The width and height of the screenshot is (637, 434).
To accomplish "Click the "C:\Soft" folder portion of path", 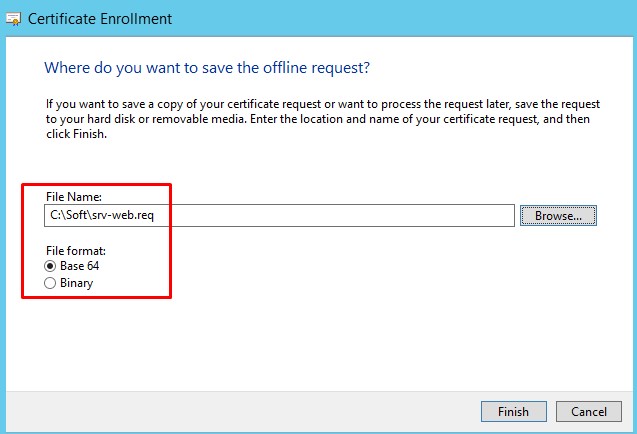I will (x=66, y=215).
